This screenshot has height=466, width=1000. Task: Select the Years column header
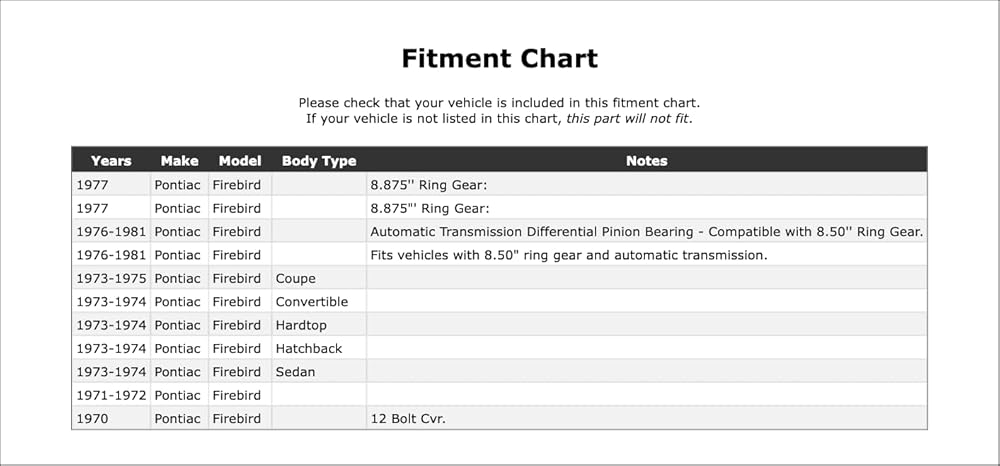[x=111, y=161]
